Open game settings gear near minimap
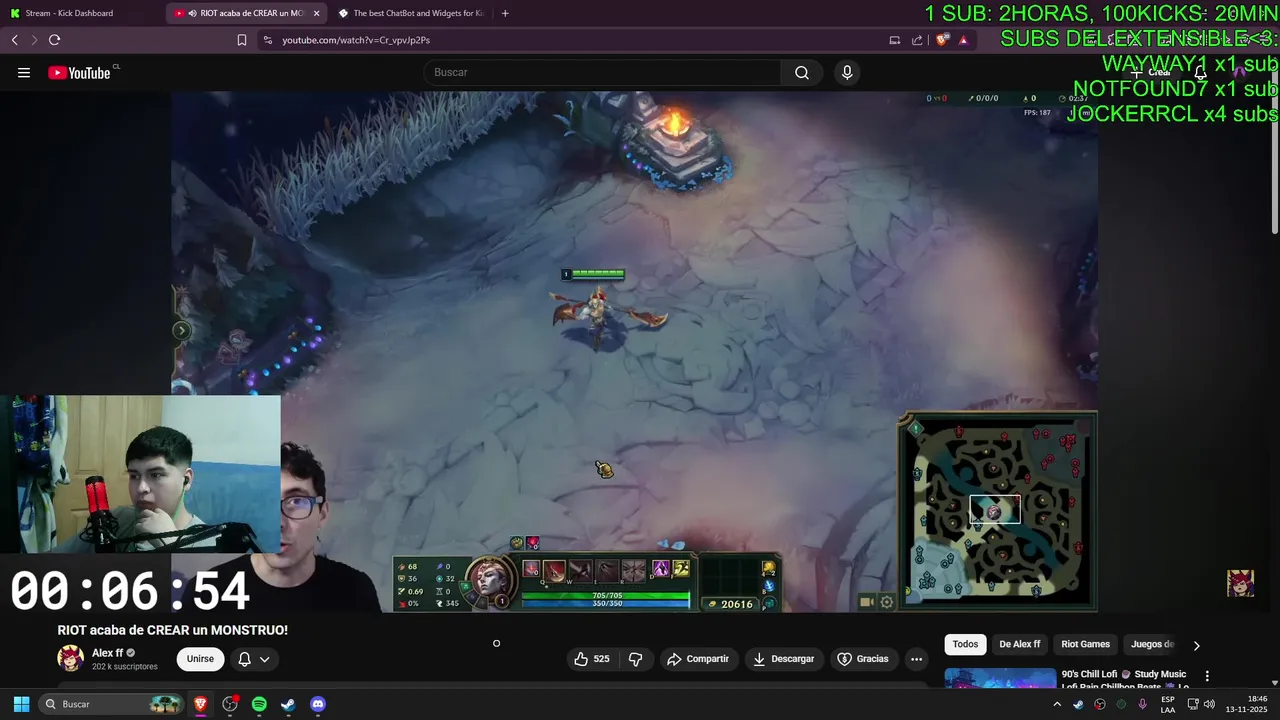 point(886,602)
